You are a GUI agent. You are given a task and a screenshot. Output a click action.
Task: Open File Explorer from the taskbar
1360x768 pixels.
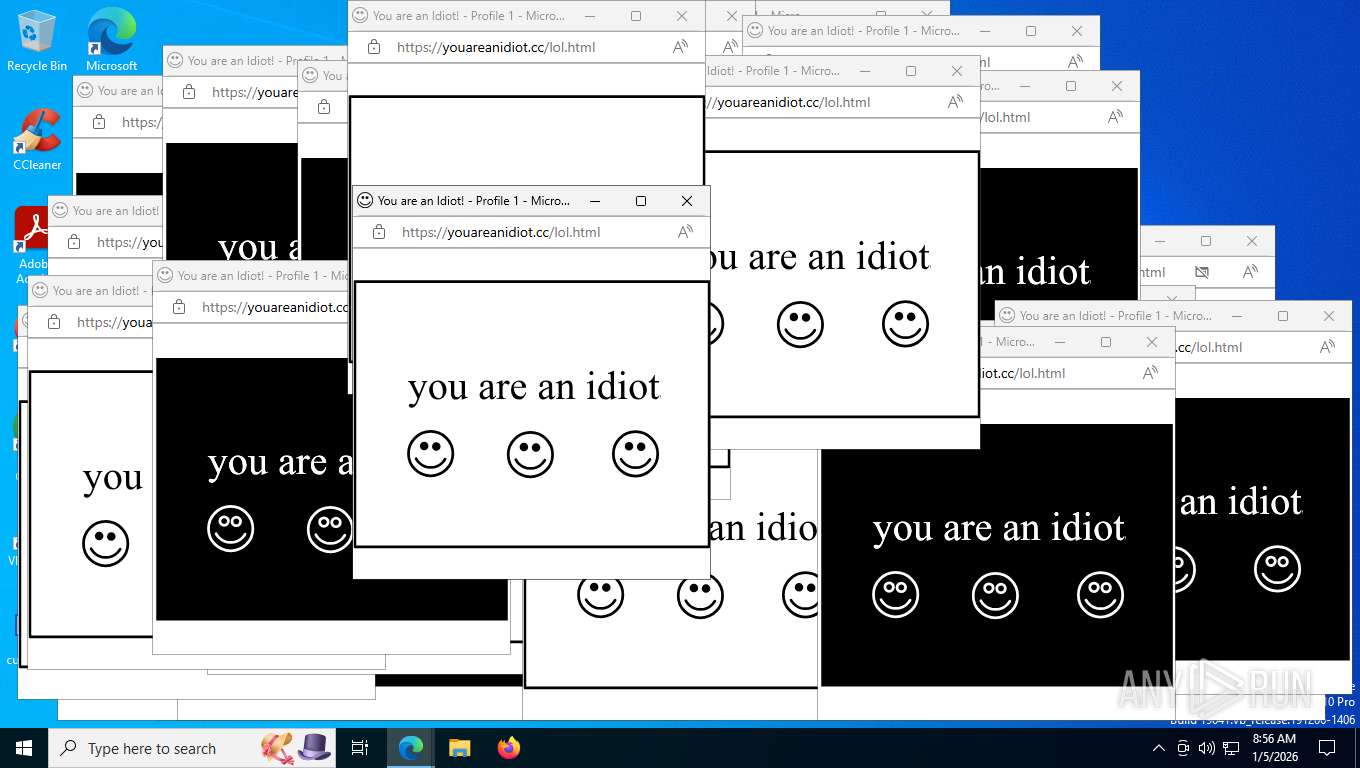pyautogui.click(x=459, y=748)
